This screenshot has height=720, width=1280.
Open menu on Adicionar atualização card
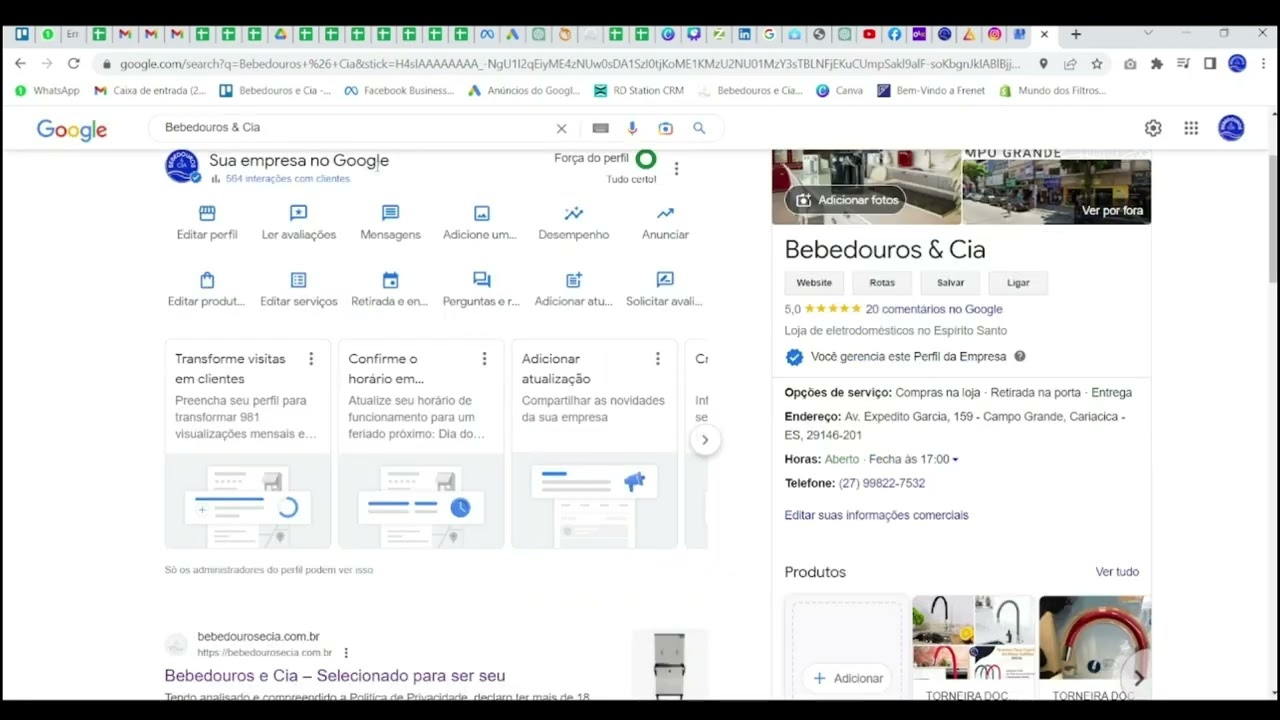pyautogui.click(x=657, y=359)
